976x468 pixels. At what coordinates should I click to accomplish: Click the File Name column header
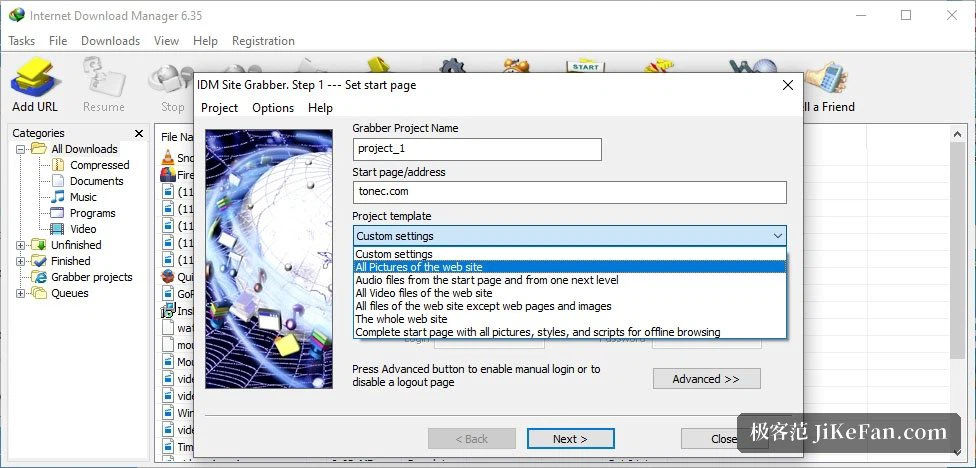(176, 137)
